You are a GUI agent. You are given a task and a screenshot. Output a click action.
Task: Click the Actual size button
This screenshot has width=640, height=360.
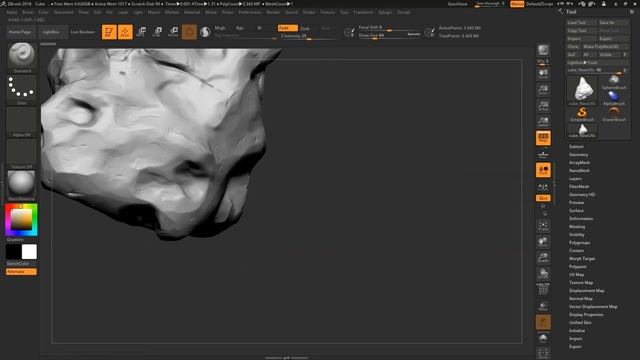point(543,106)
